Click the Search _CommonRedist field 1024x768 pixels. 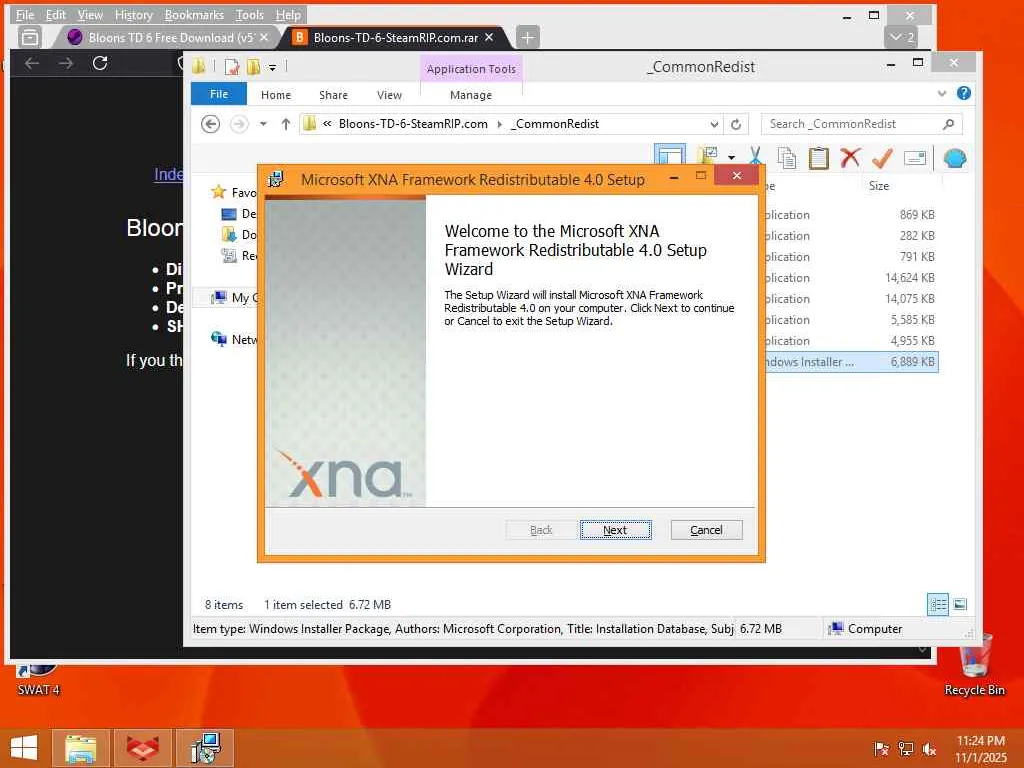[x=852, y=123]
